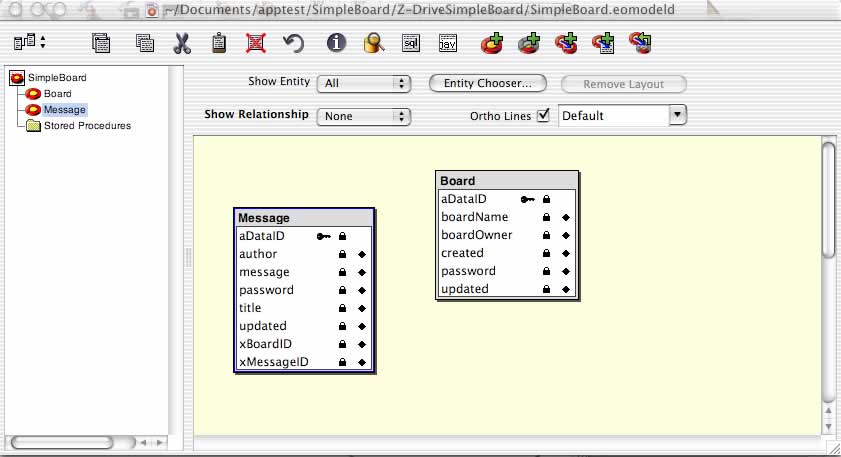Toggle the Ortho Lines checkbox
Image resolution: width=841 pixels, height=457 pixels.
[x=544, y=115]
